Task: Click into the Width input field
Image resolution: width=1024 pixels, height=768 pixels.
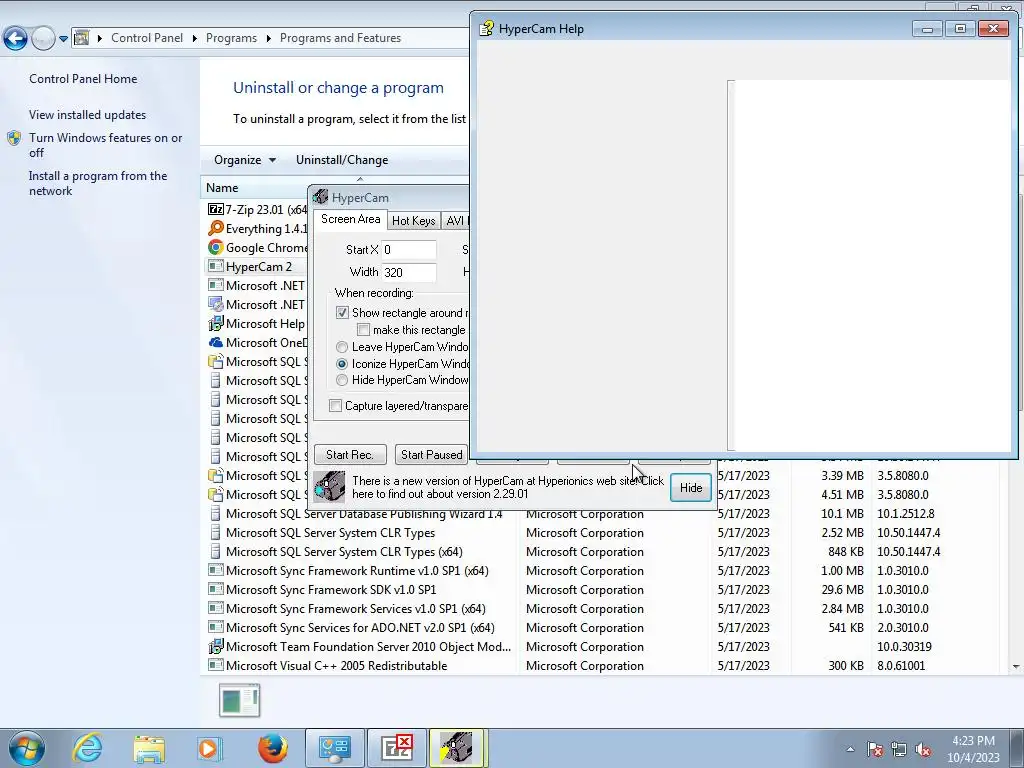Action: (408, 272)
